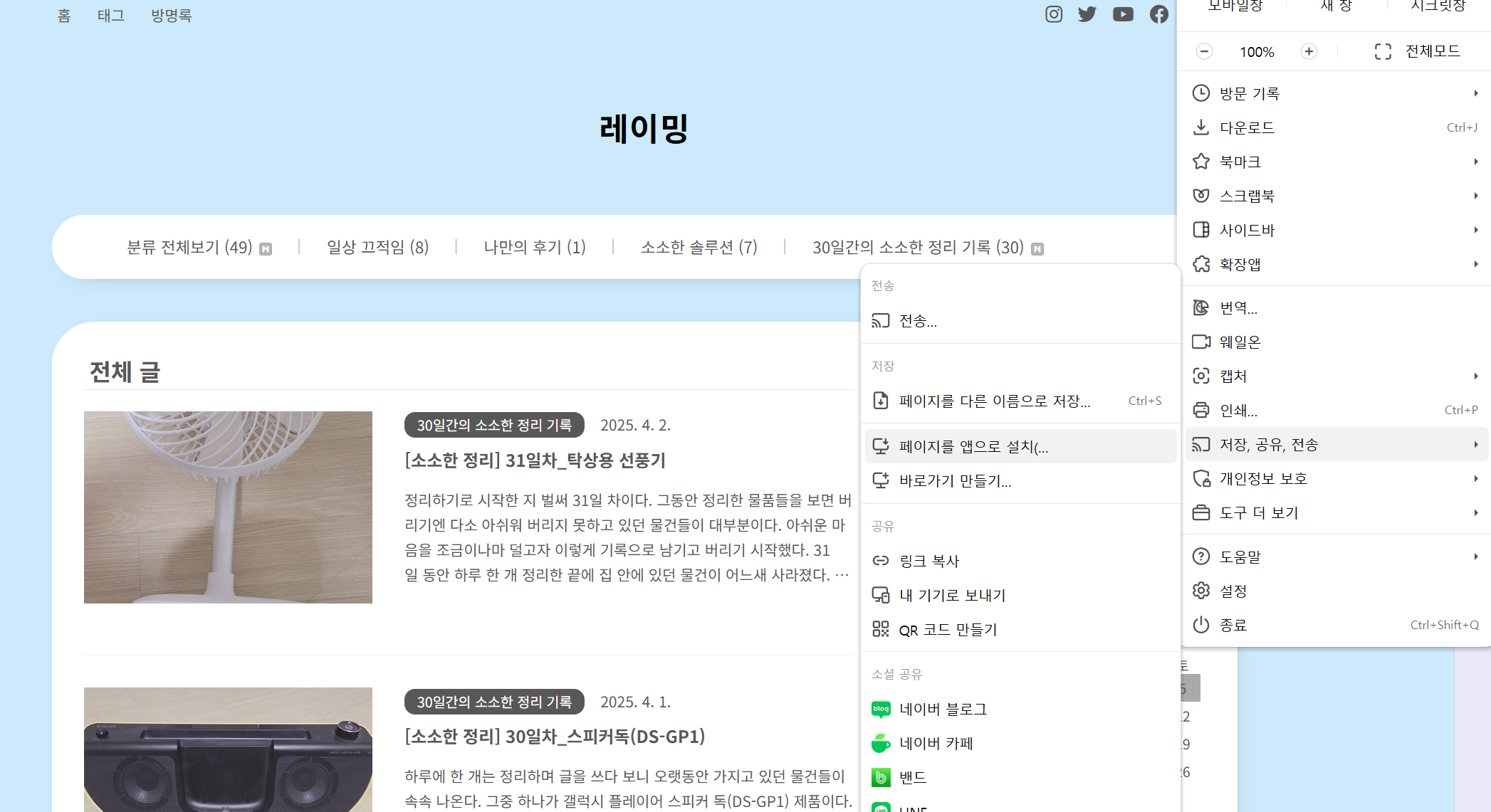The width and height of the screenshot is (1491, 812).
Task: Click the 웨일온 video icon
Action: pyautogui.click(x=1201, y=342)
